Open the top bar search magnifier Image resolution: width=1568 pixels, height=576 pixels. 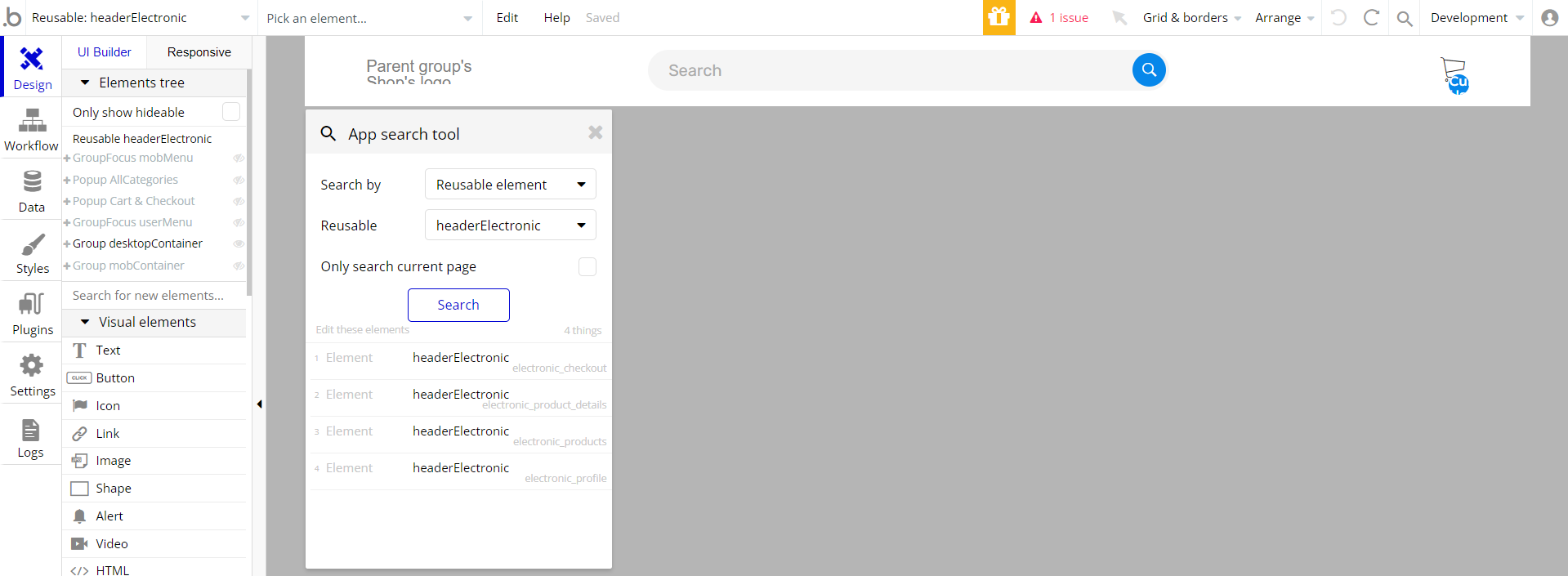1405,18
